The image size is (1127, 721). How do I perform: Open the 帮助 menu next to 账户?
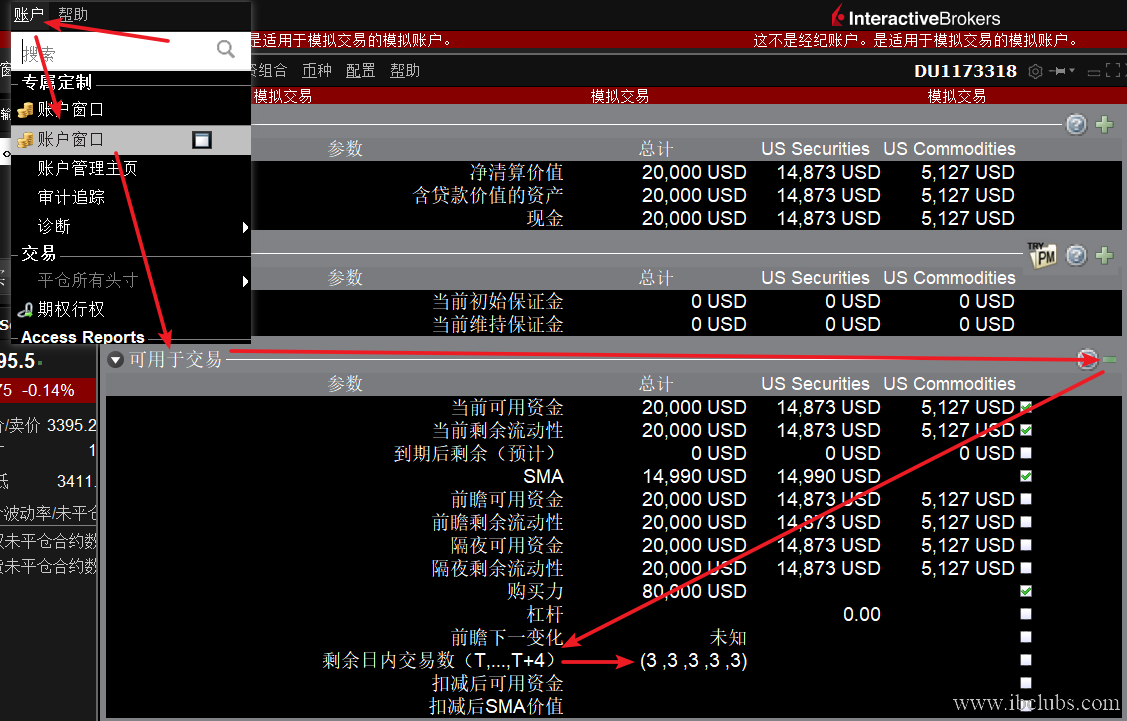(x=73, y=14)
